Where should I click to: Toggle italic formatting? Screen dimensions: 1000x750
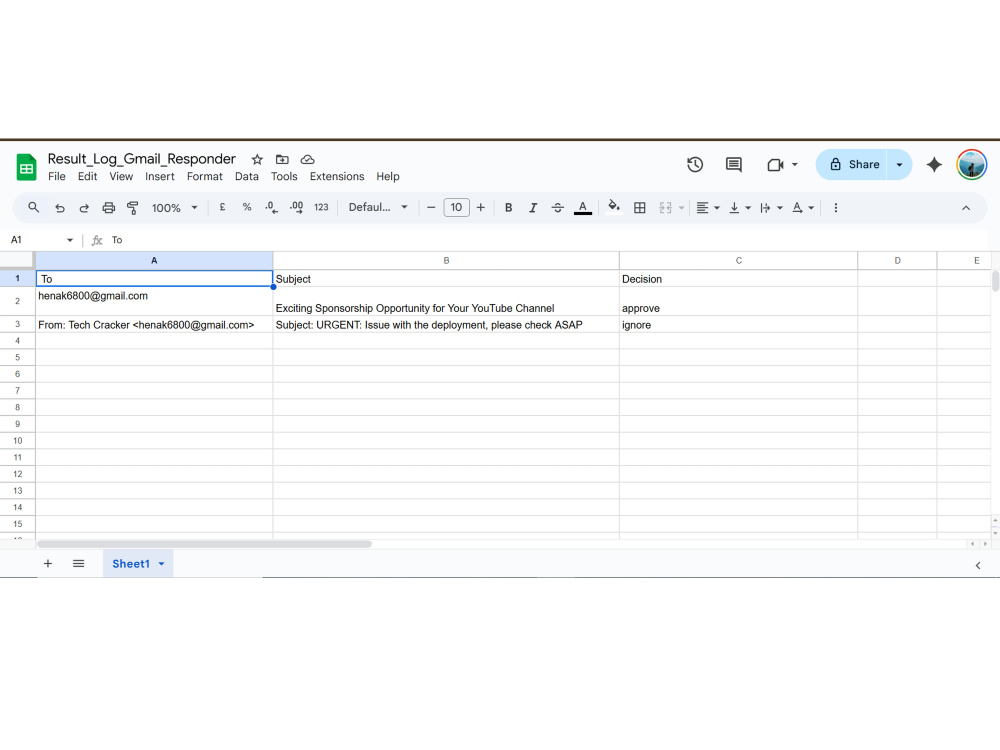(x=533, y=208)
